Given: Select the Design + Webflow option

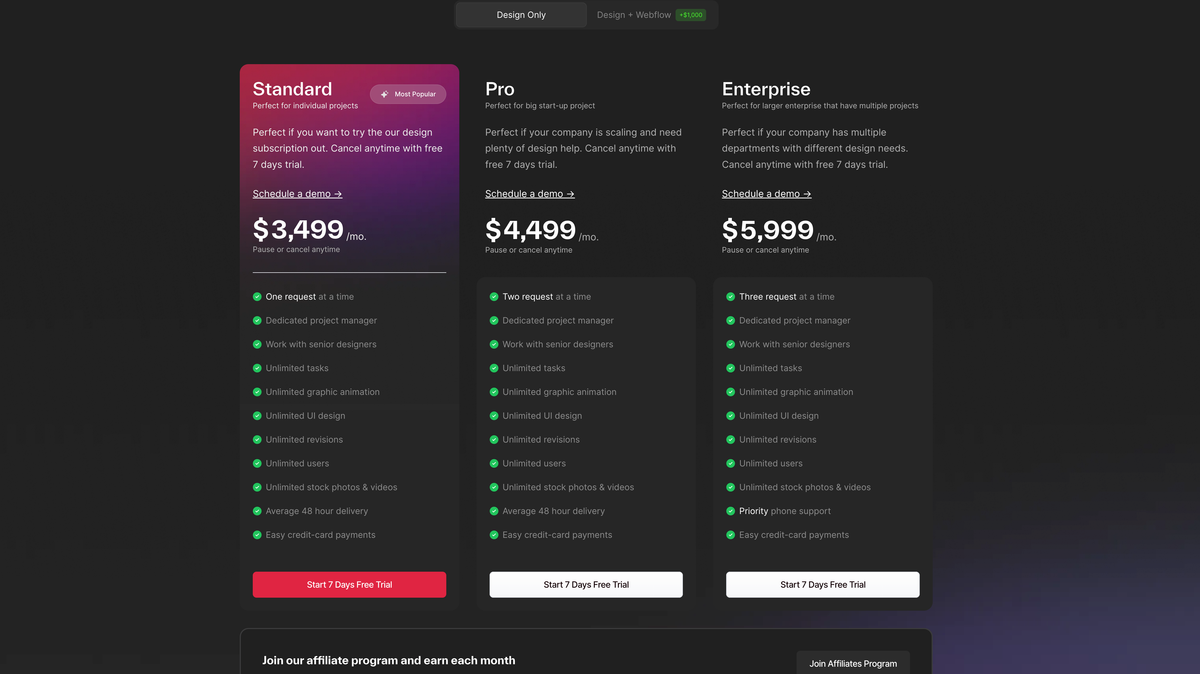Looking at the screenshot, I should pos(634,15).
